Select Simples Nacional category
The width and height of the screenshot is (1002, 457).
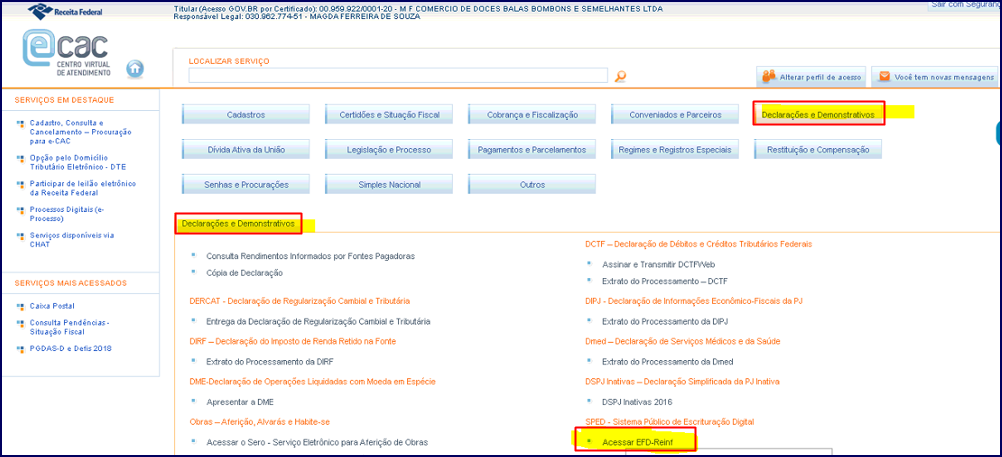pos(389,185)
